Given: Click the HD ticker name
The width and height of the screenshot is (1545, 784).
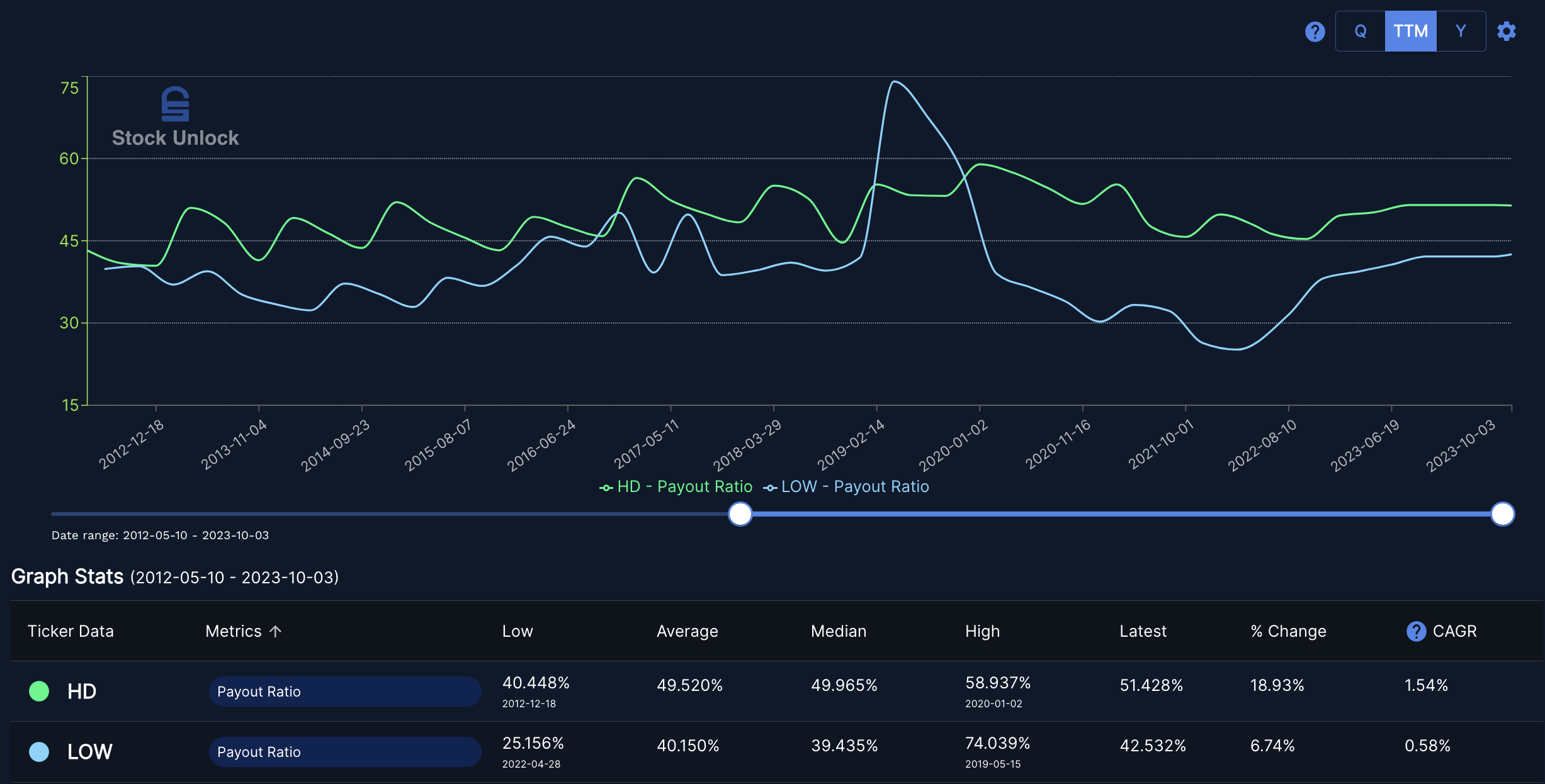Looking at the screenshot, I should [x=82, y=692].
